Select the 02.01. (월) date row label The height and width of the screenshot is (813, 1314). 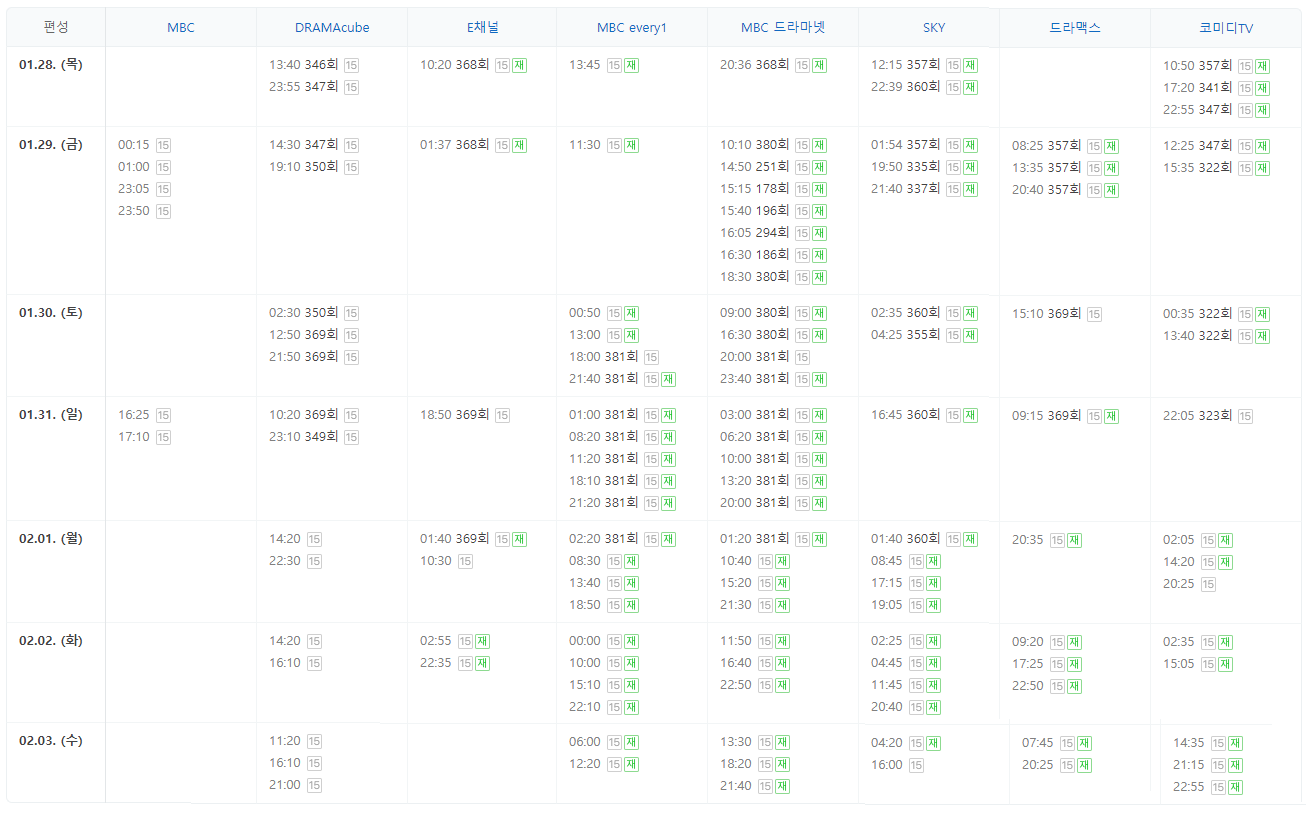pyautogui.click(x=51, y=538)
